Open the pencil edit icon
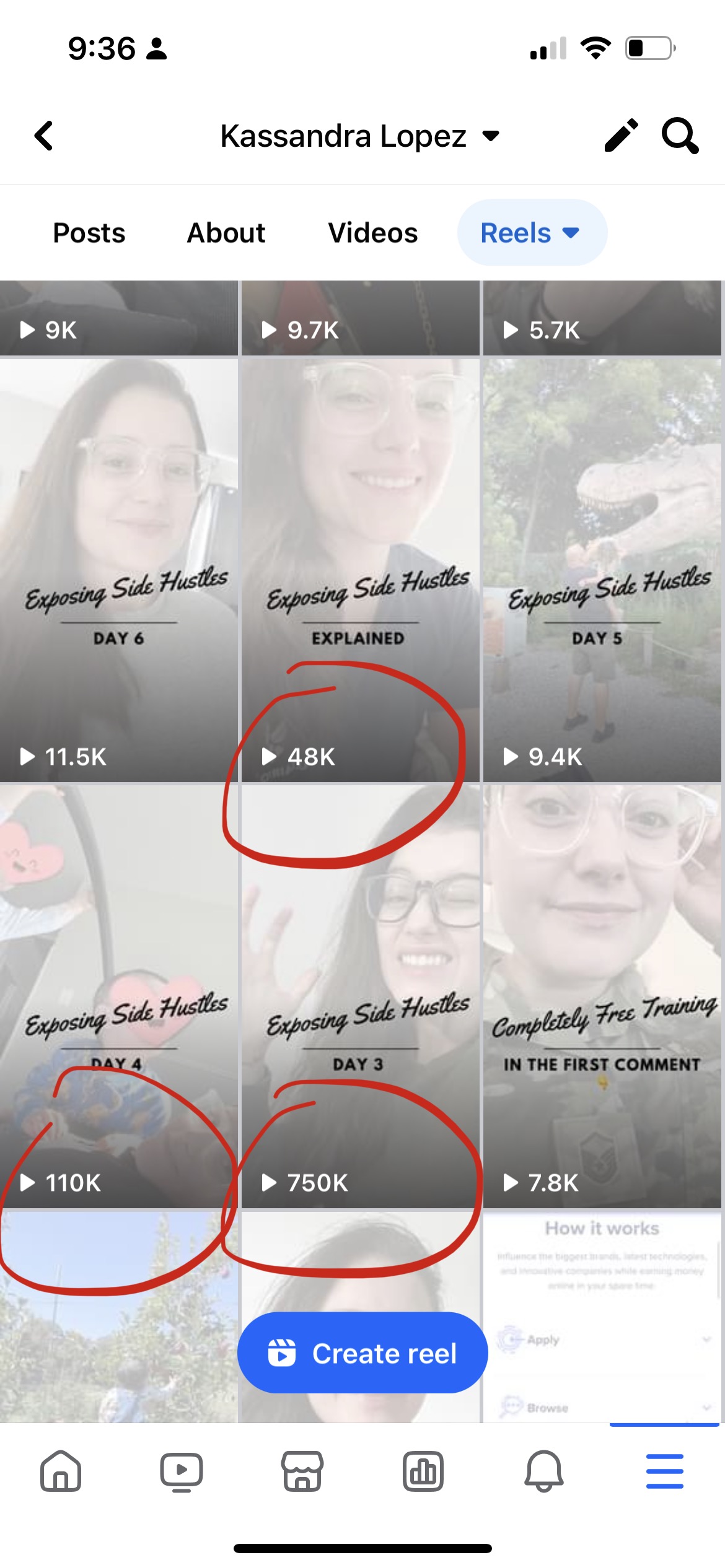This screenshot has height=1568, width=725. coord(621,135)
